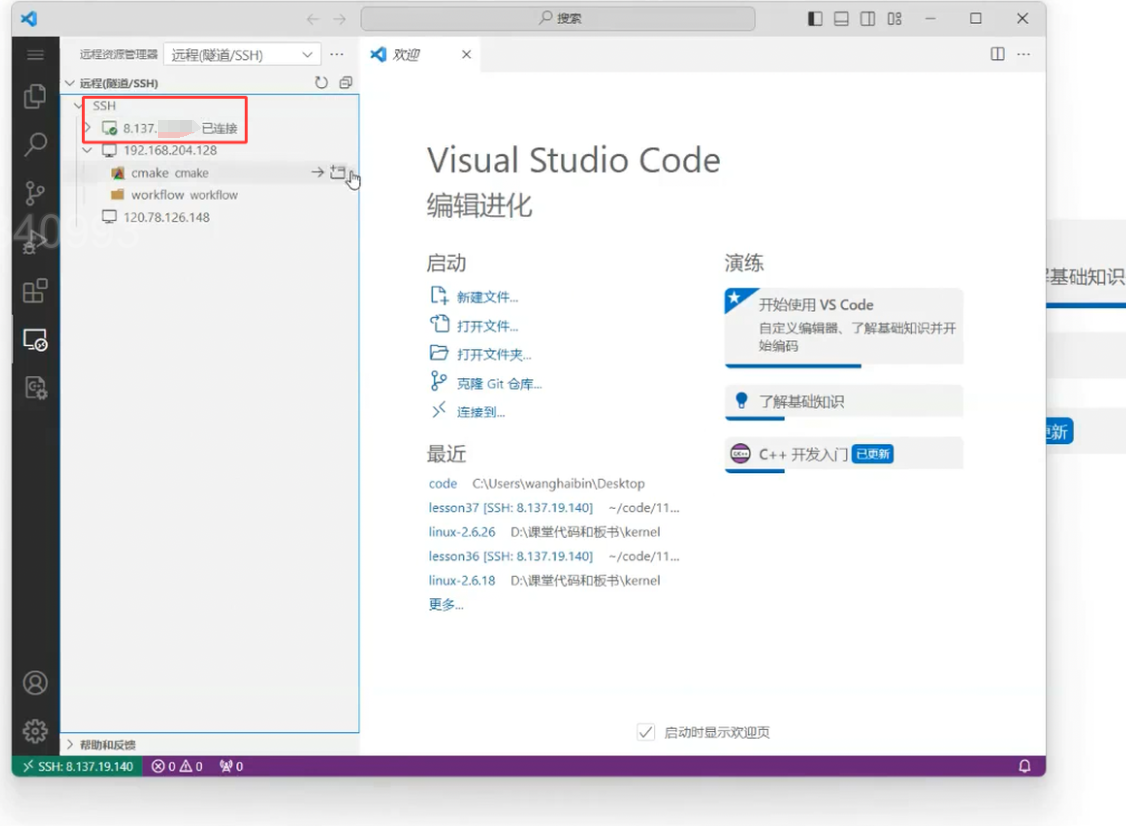Toggle primary sidebar layout icon
This screenshot has width=1126, height=826.
(815, 19)
